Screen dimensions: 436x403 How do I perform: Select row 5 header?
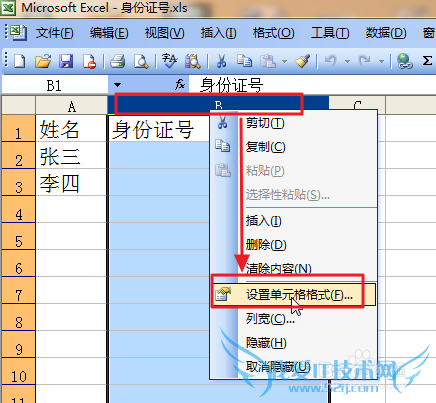(x=18, y=236)
